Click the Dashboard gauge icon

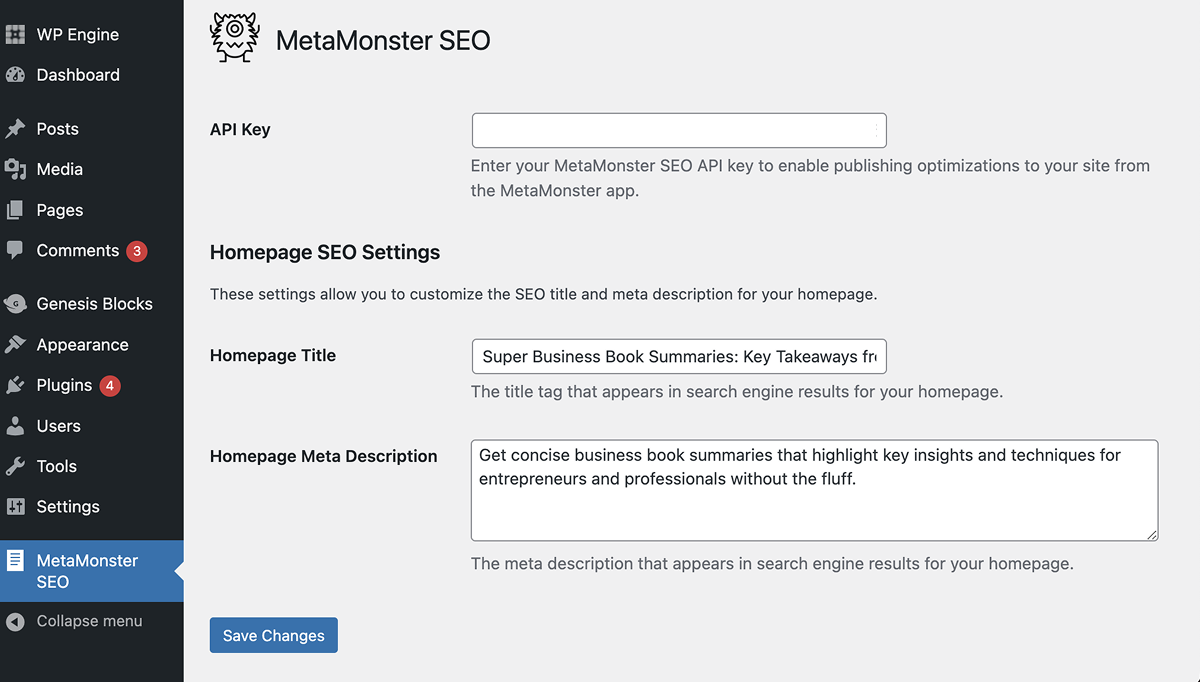[x=15, y=75]
